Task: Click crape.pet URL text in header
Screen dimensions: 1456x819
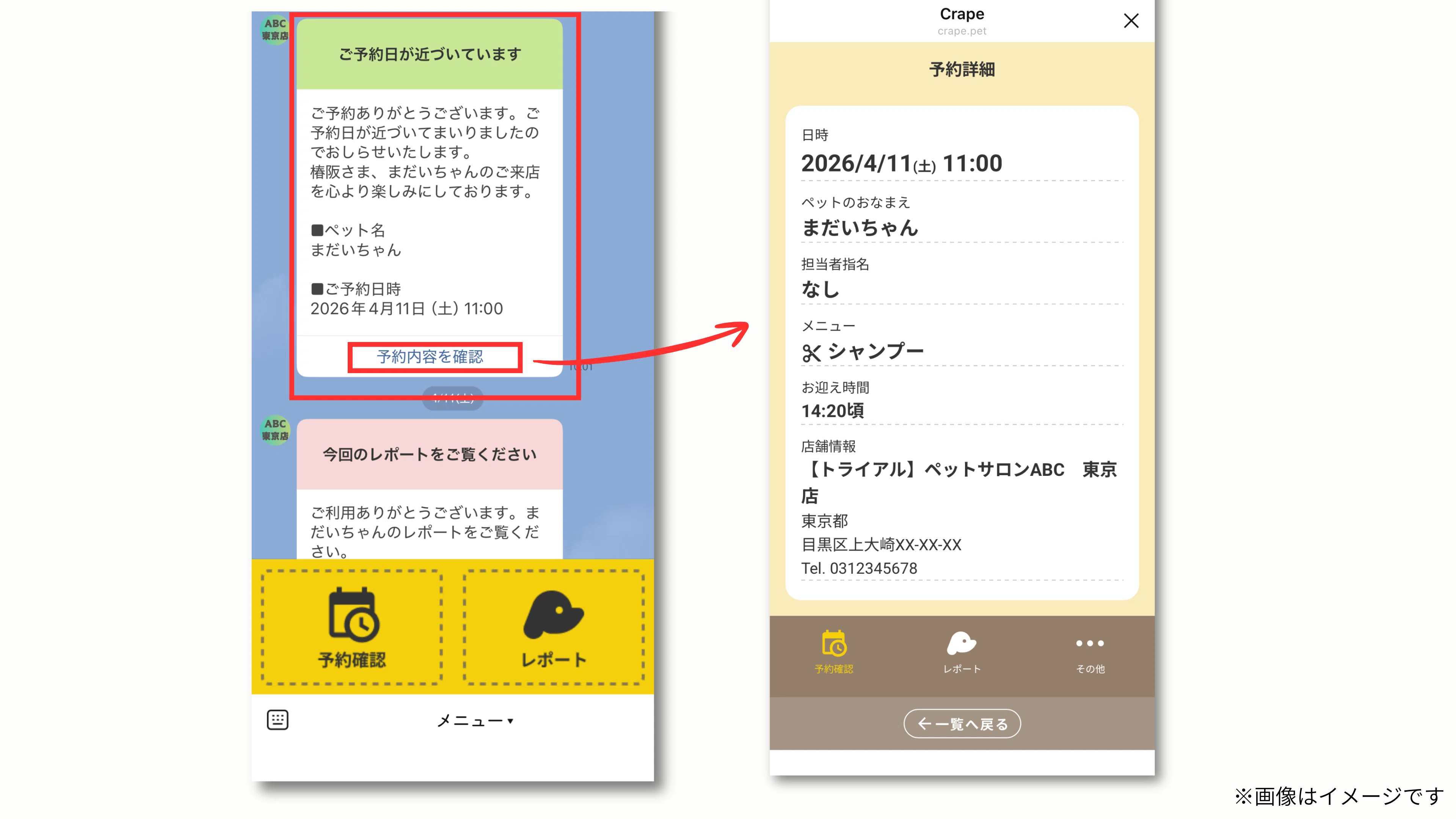Action: (x=962, y=31)
